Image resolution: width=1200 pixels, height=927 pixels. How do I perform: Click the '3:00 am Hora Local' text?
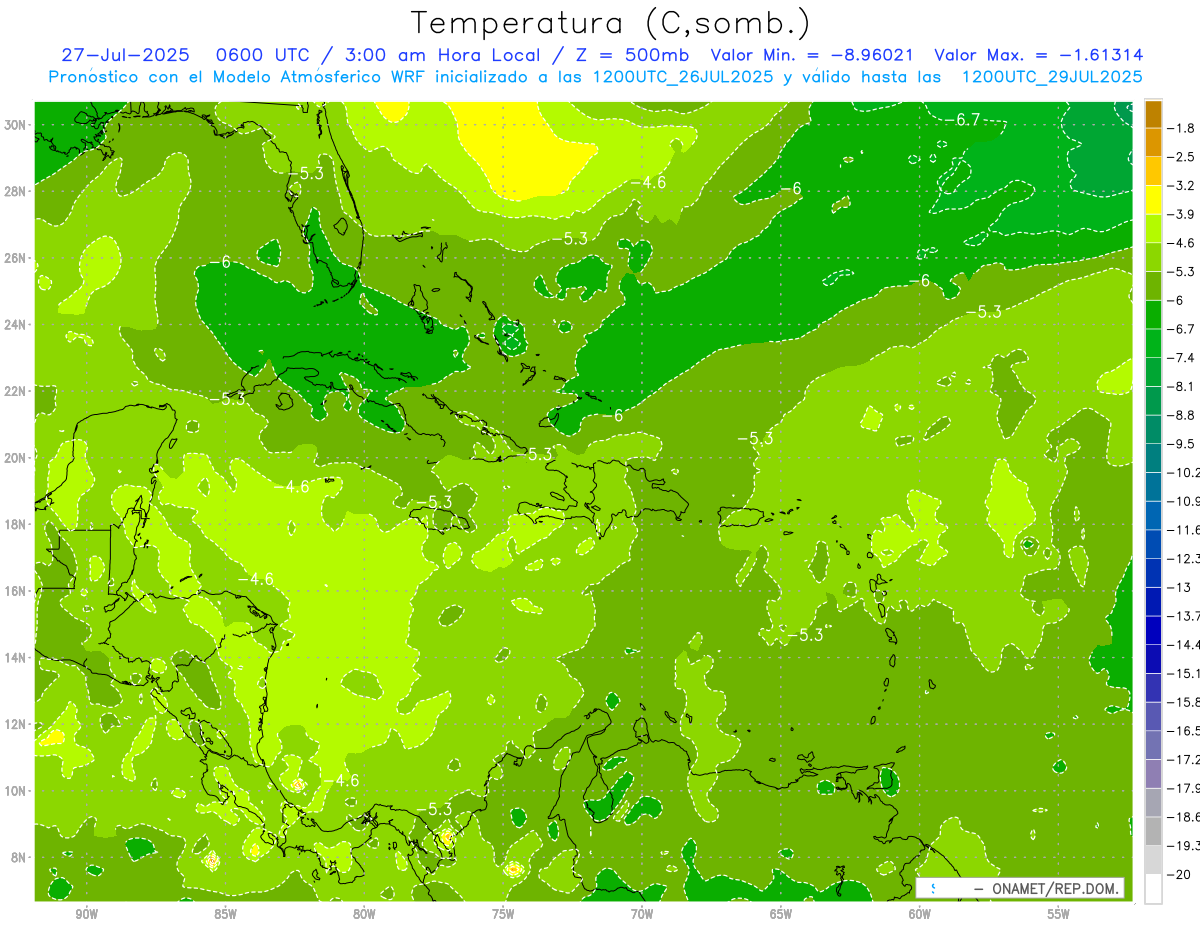pos(441,55)
